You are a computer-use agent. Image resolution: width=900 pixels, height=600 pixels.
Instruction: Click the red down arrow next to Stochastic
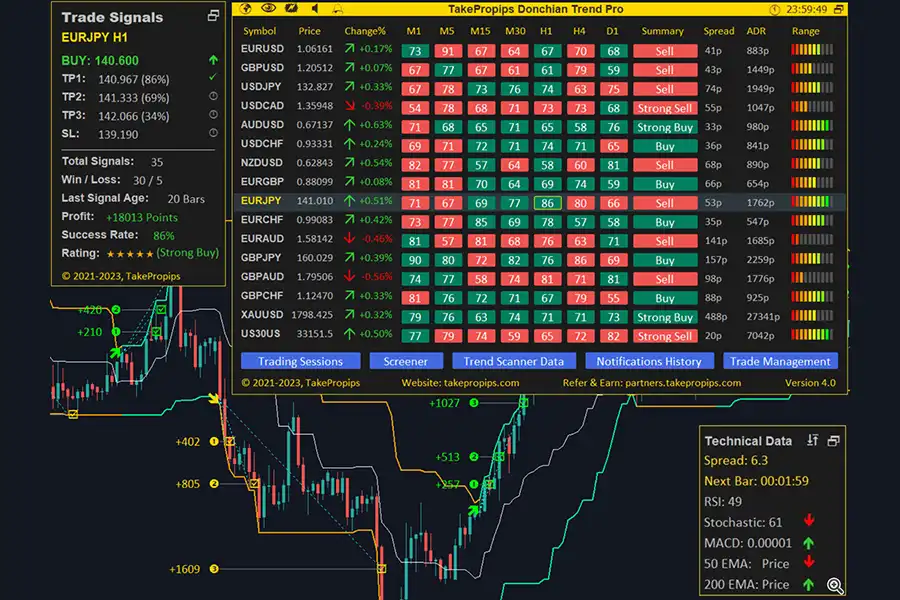tap(809, 521)
